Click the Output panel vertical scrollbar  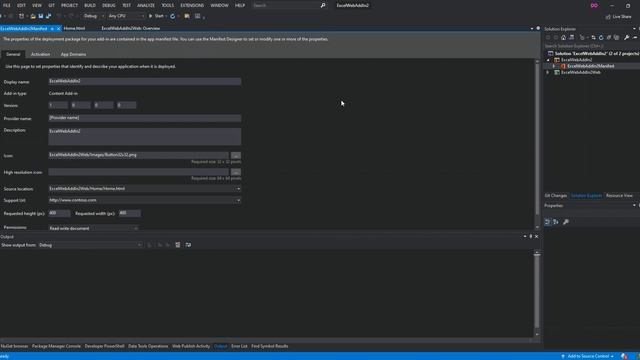tap(537, 293)
